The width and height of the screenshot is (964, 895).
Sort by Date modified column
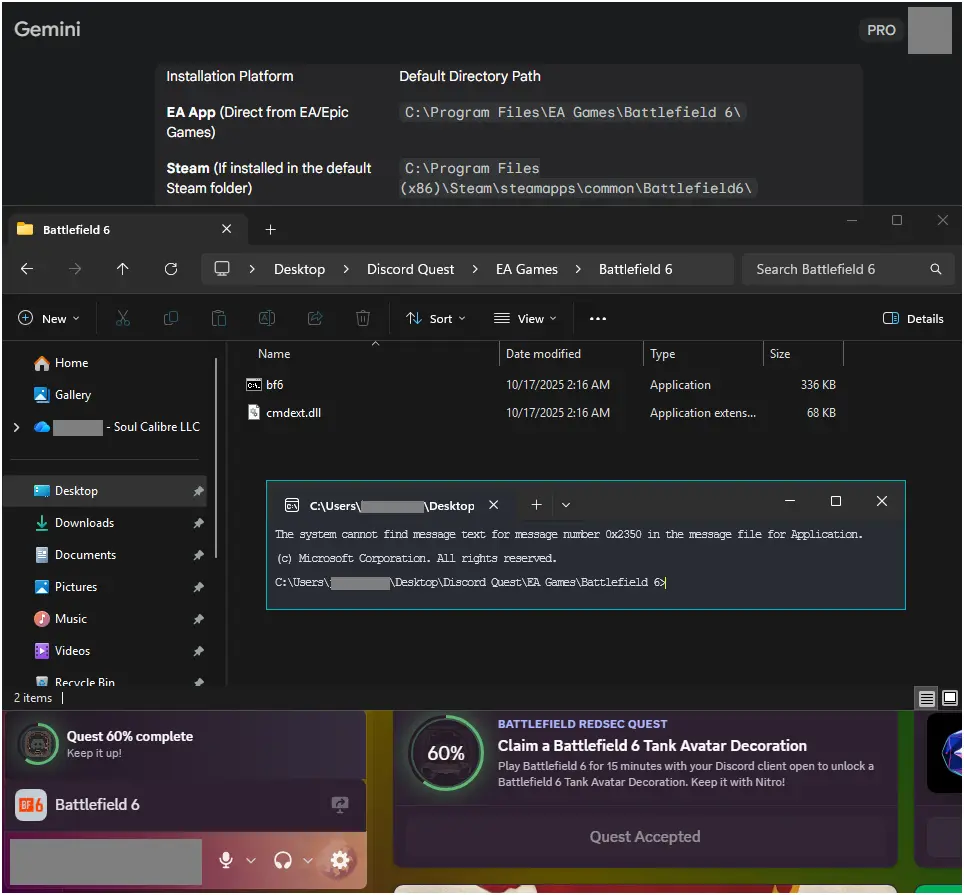(543, 354)
